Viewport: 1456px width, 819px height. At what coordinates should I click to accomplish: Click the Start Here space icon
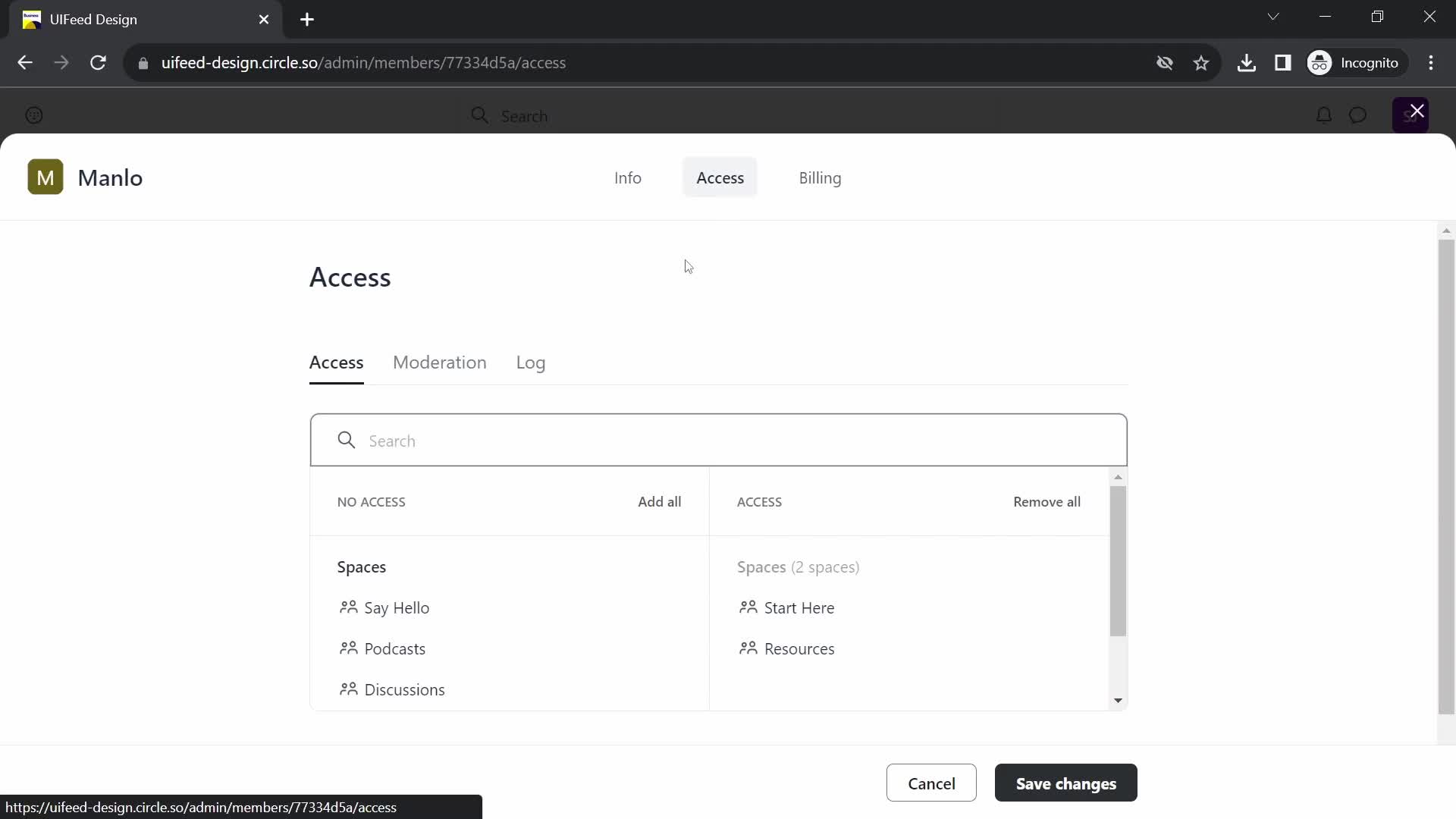pyautogui.click(x=748, y=607)
